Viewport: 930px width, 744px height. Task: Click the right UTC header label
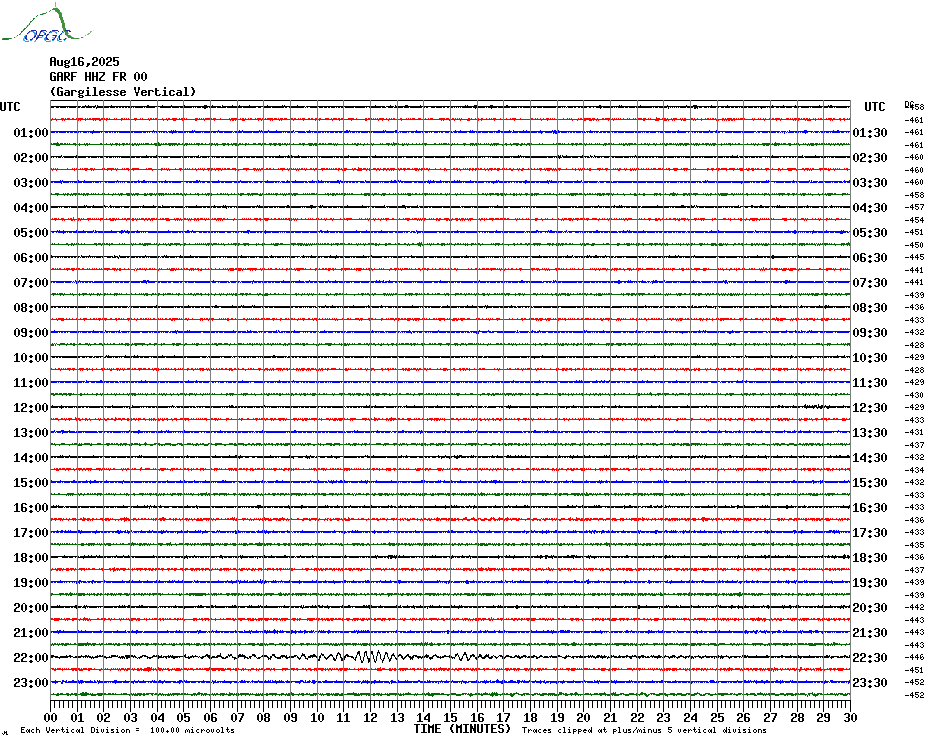(x=875, y=107)
